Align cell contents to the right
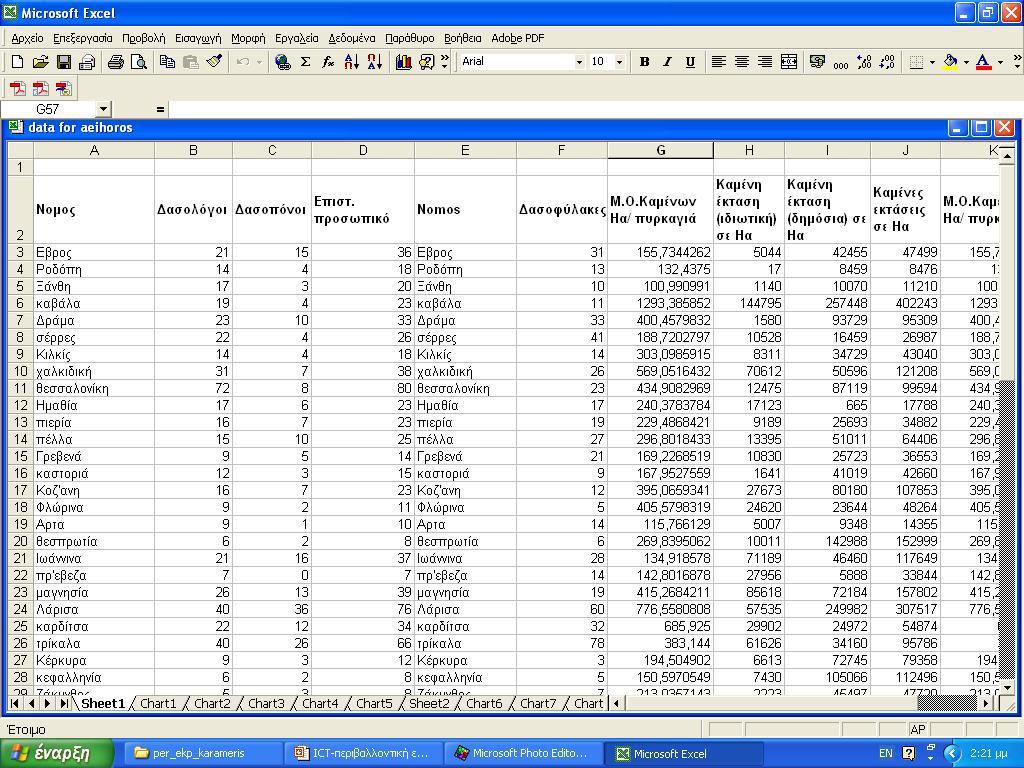The image size is (1024, 768). click(765, 62)
